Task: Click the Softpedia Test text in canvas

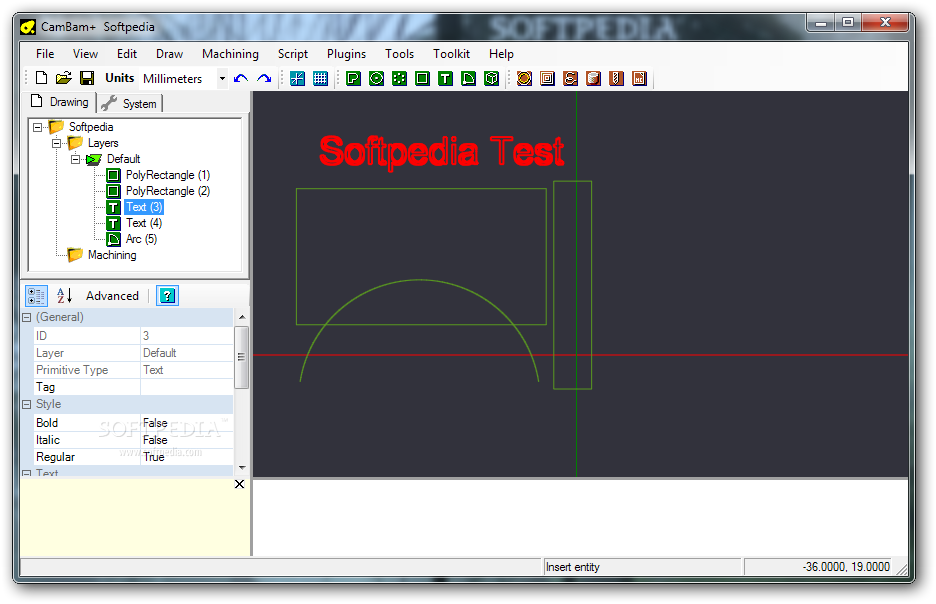Action: 441,152
